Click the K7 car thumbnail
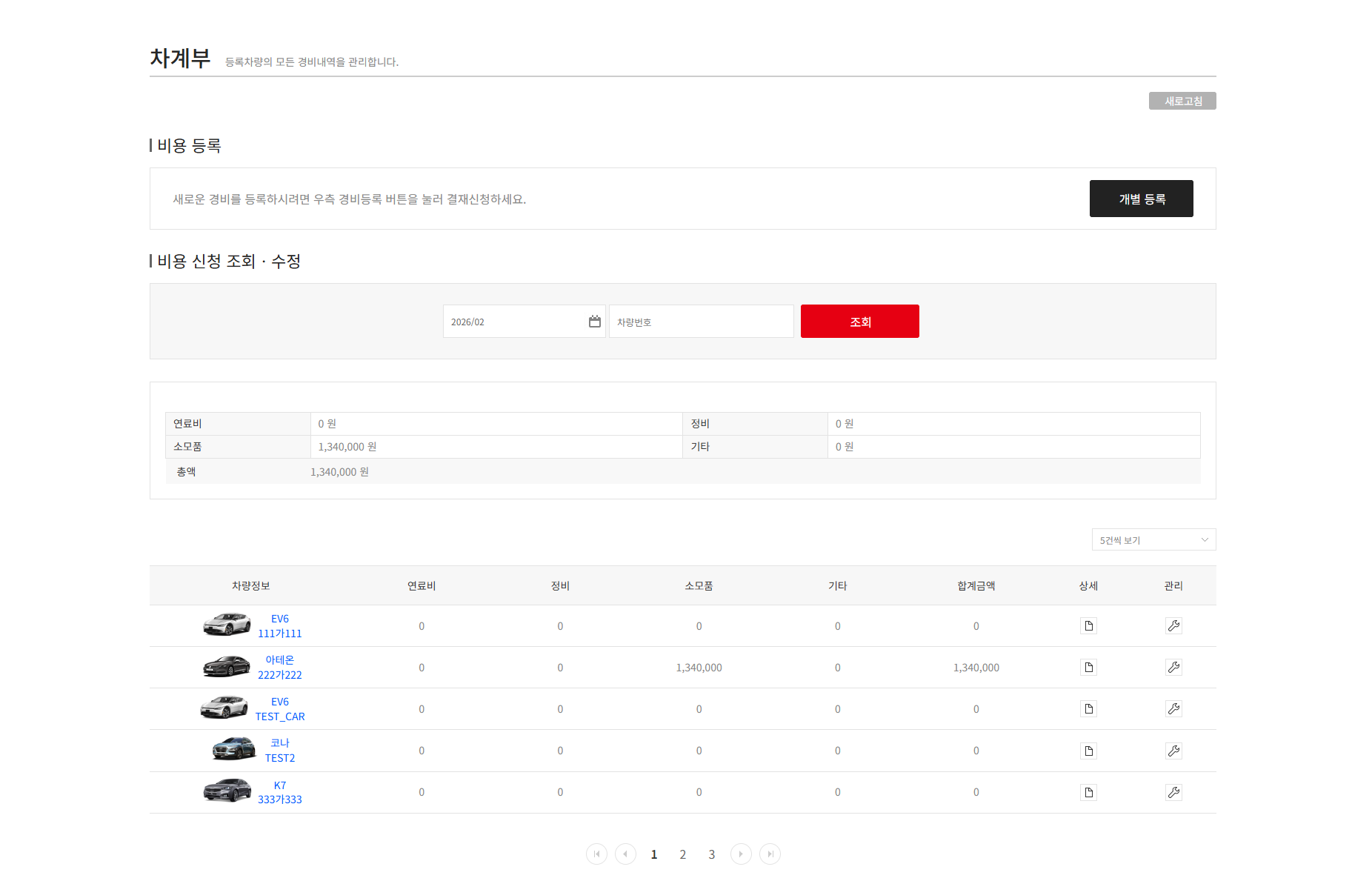Screen dimensions: 1372x881 coord(227,791)
